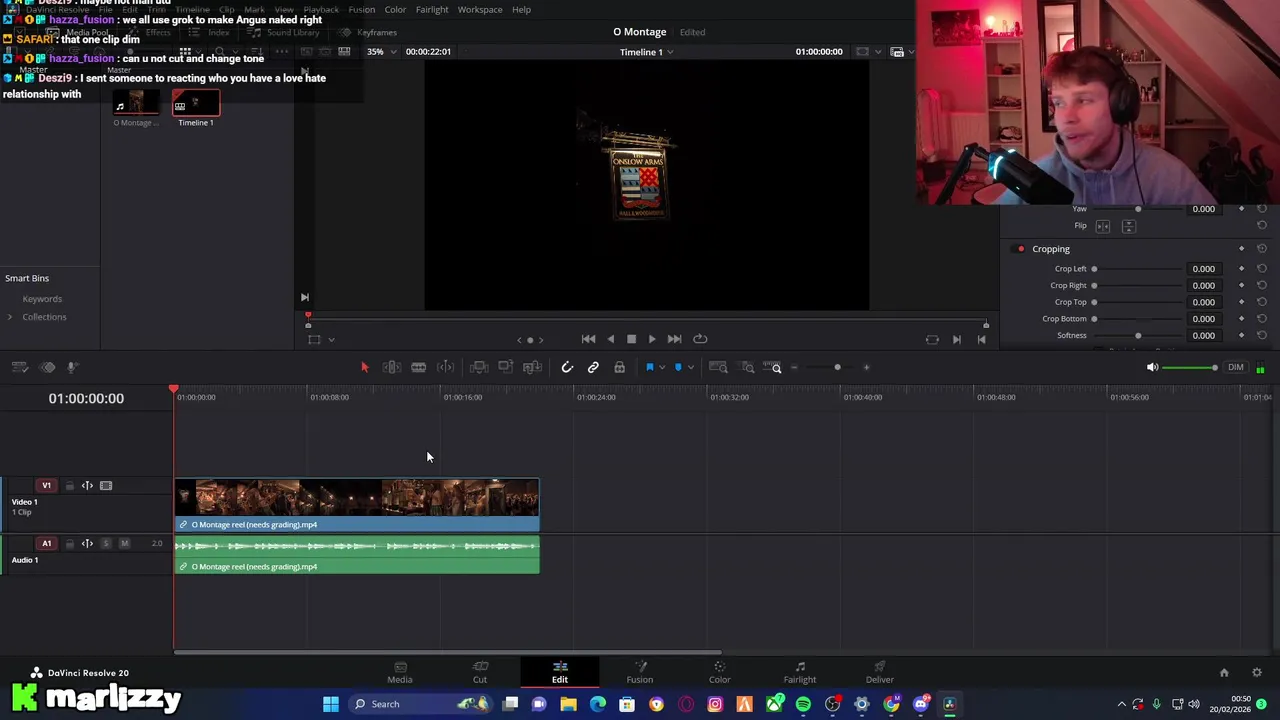The image size is (1280, 720).
Task: Click the timeline zoom-in plus button
Action: point(866,367)
